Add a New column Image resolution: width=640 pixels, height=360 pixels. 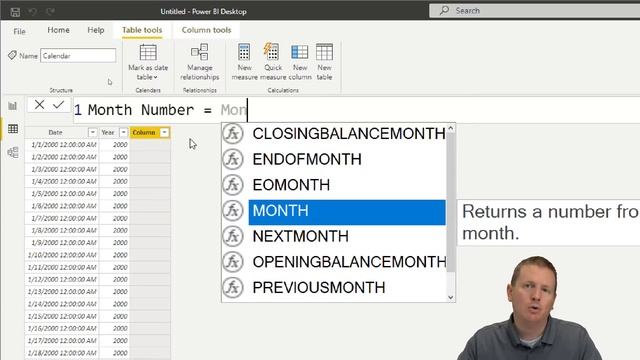300,62
